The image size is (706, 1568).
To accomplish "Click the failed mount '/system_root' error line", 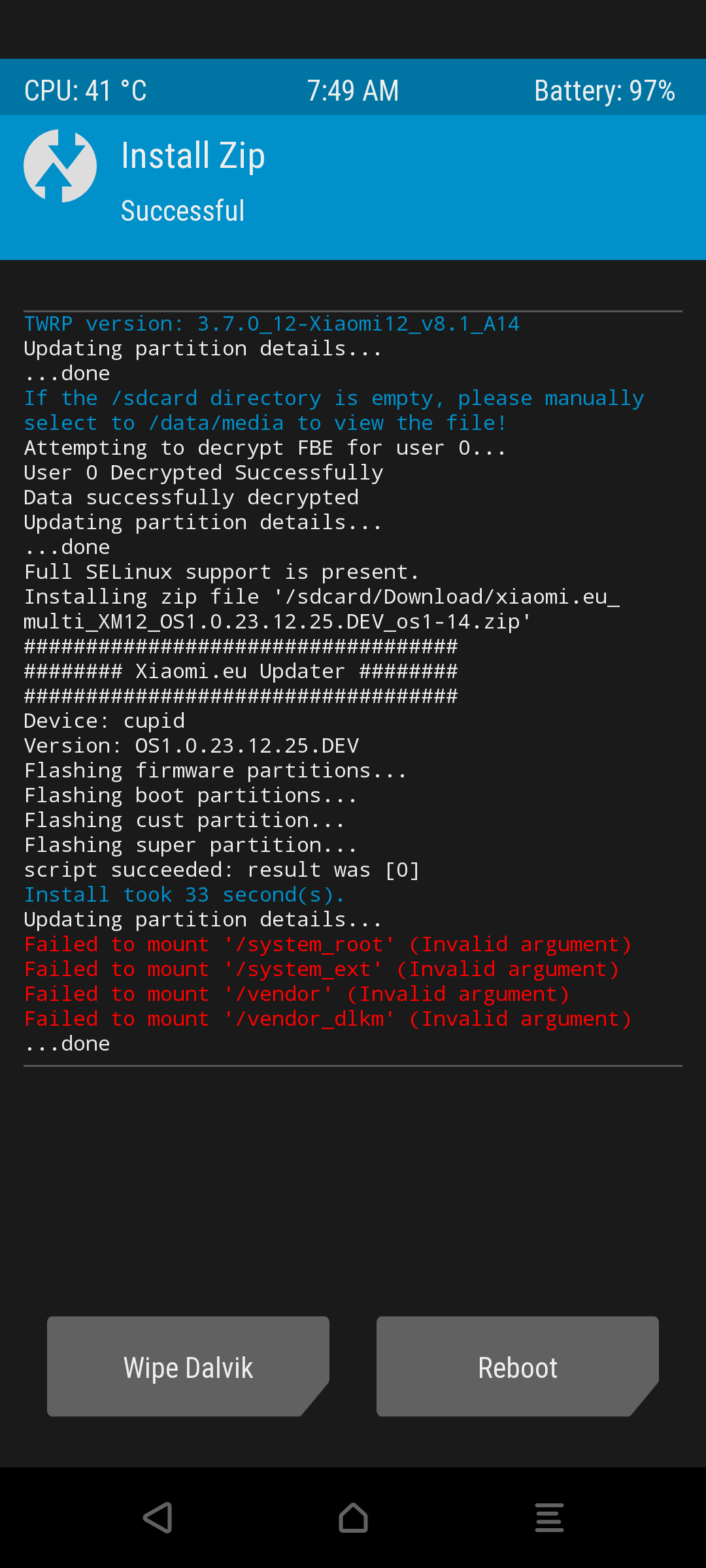I will 328,945.
